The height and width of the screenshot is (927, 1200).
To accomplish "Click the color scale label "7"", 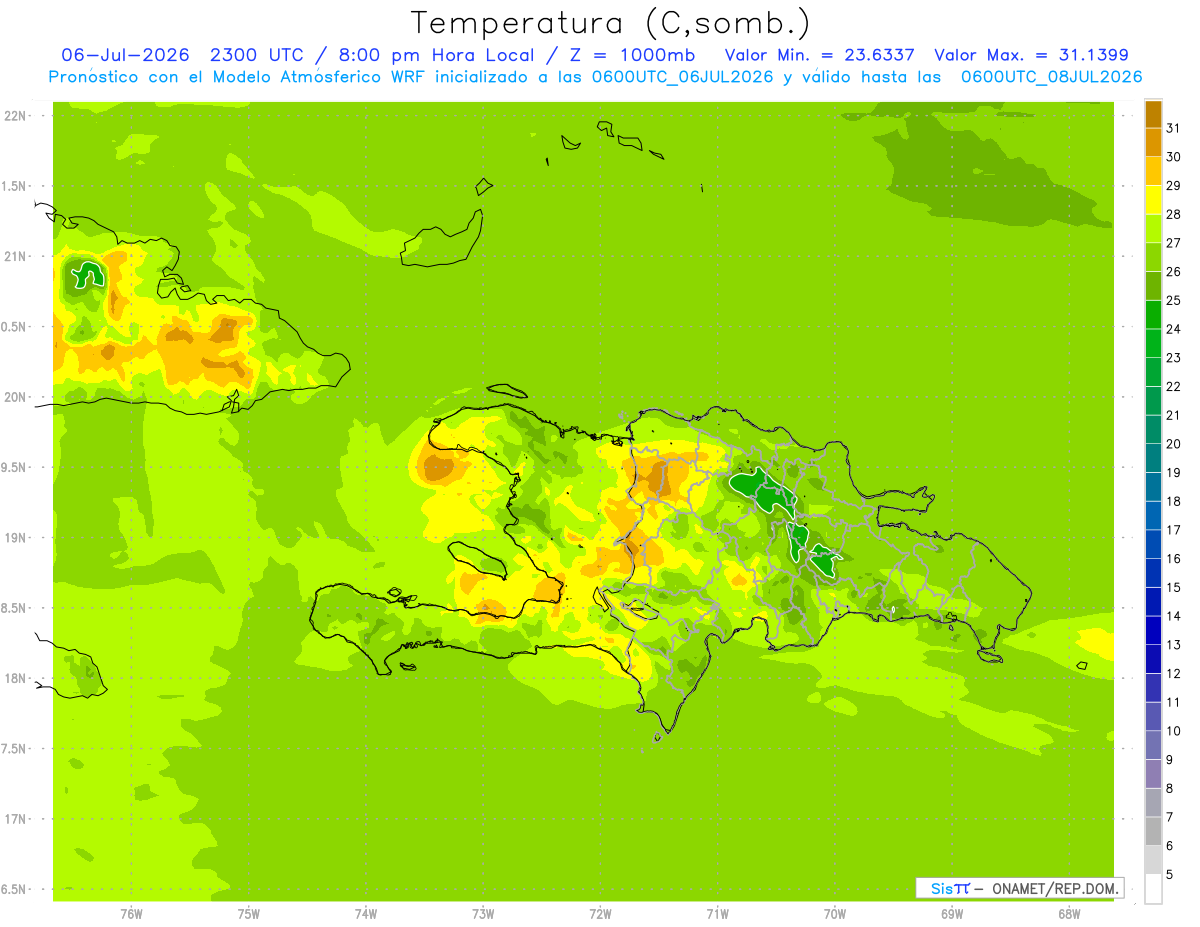I will (1170, 817).
